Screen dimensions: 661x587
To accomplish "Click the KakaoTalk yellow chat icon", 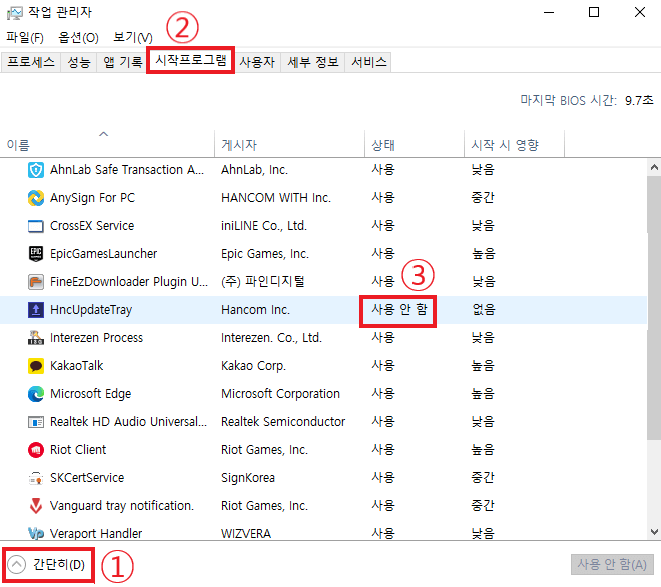I will [x=36, y=366].
